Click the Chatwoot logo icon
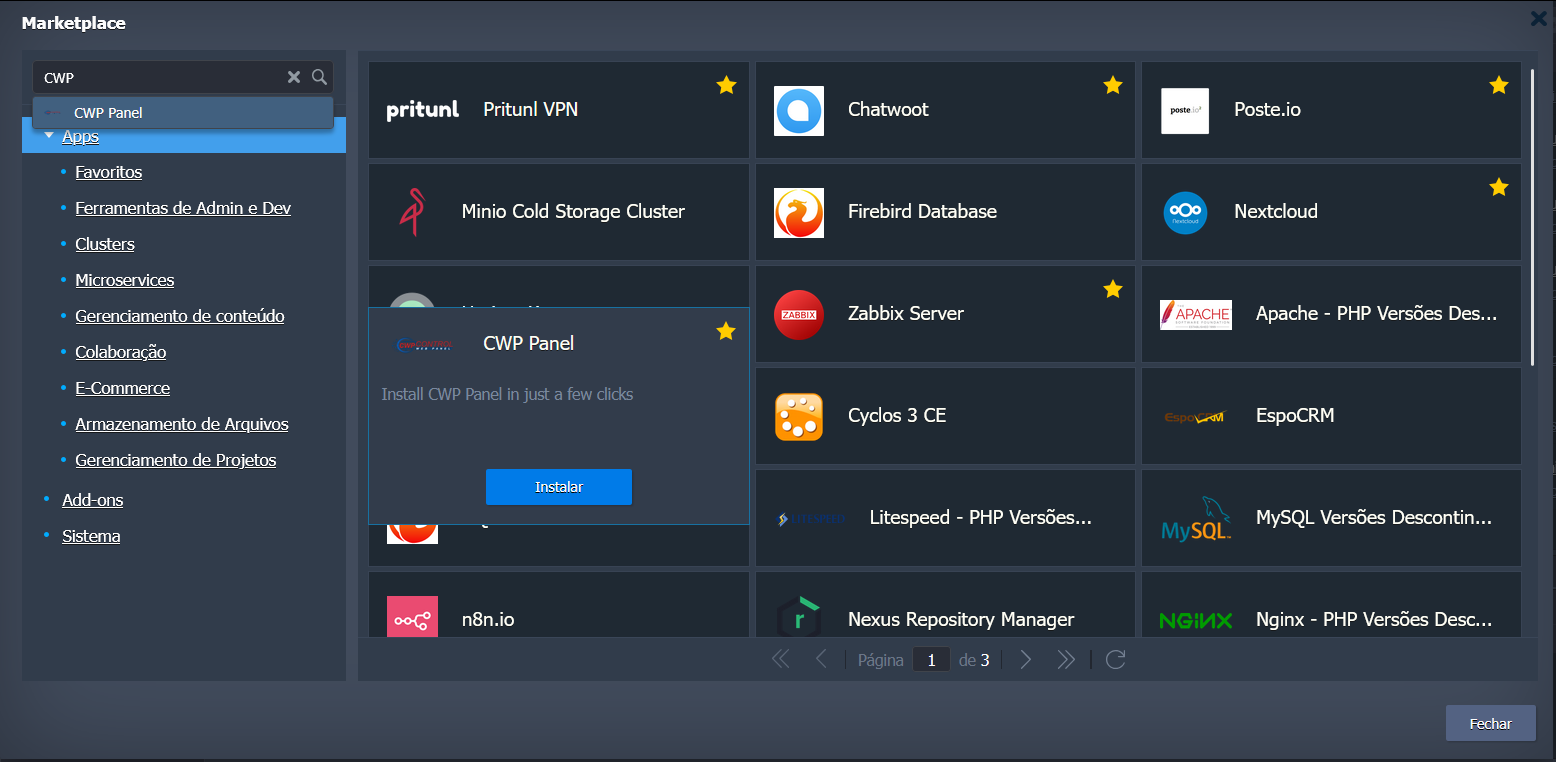1556x762 pixels. [x=799, y=110]
